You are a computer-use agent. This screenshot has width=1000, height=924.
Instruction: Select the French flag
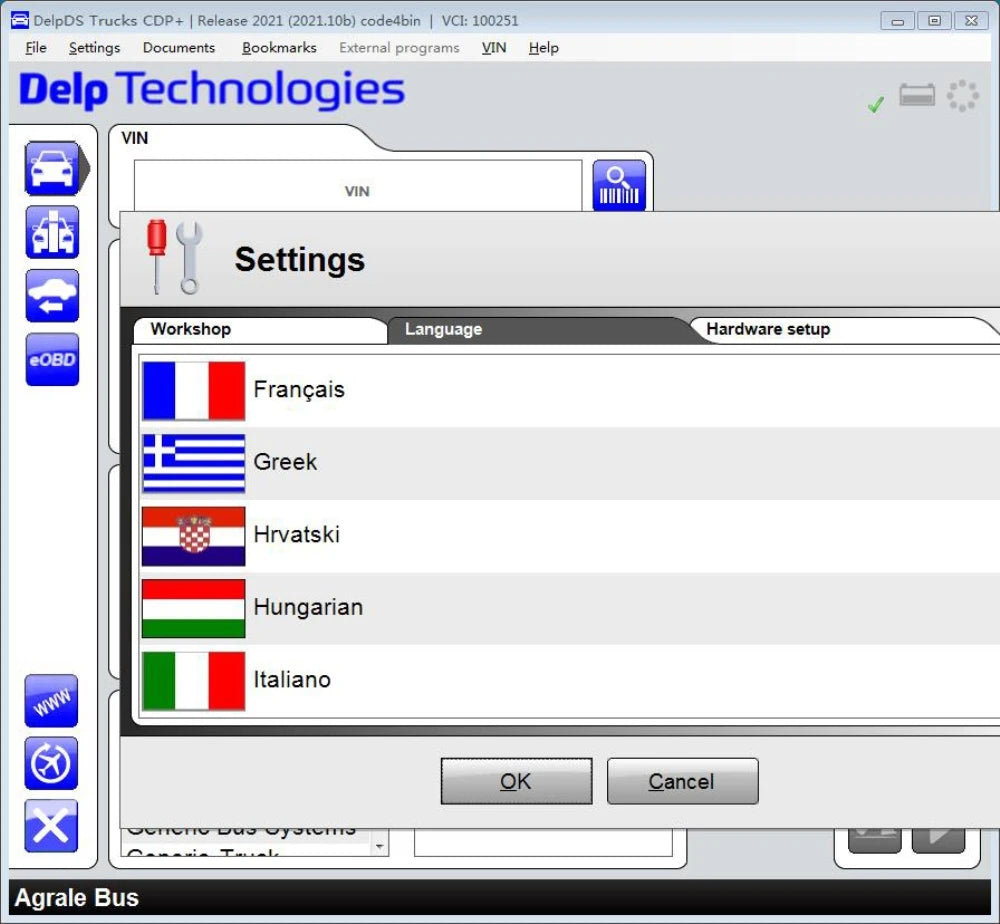pos(193,390)
